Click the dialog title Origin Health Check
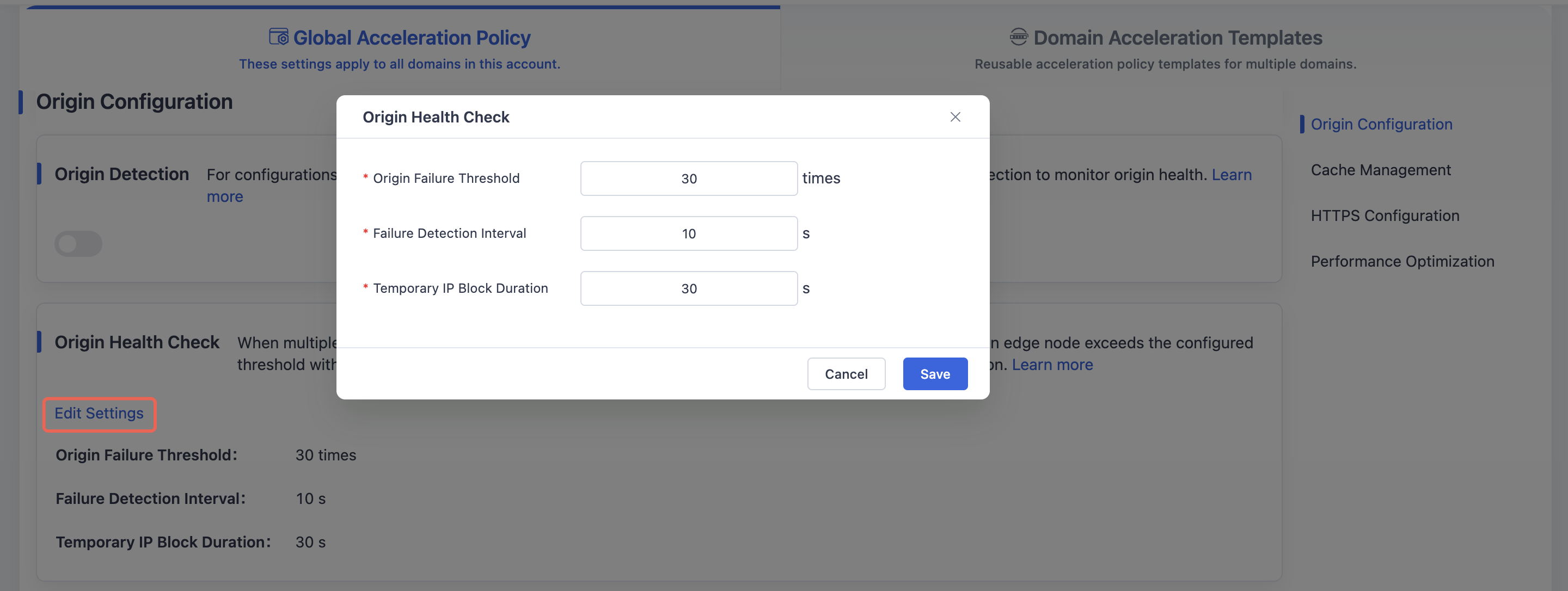This screenshot has height=591, width=1568. [x=436, y=117]
